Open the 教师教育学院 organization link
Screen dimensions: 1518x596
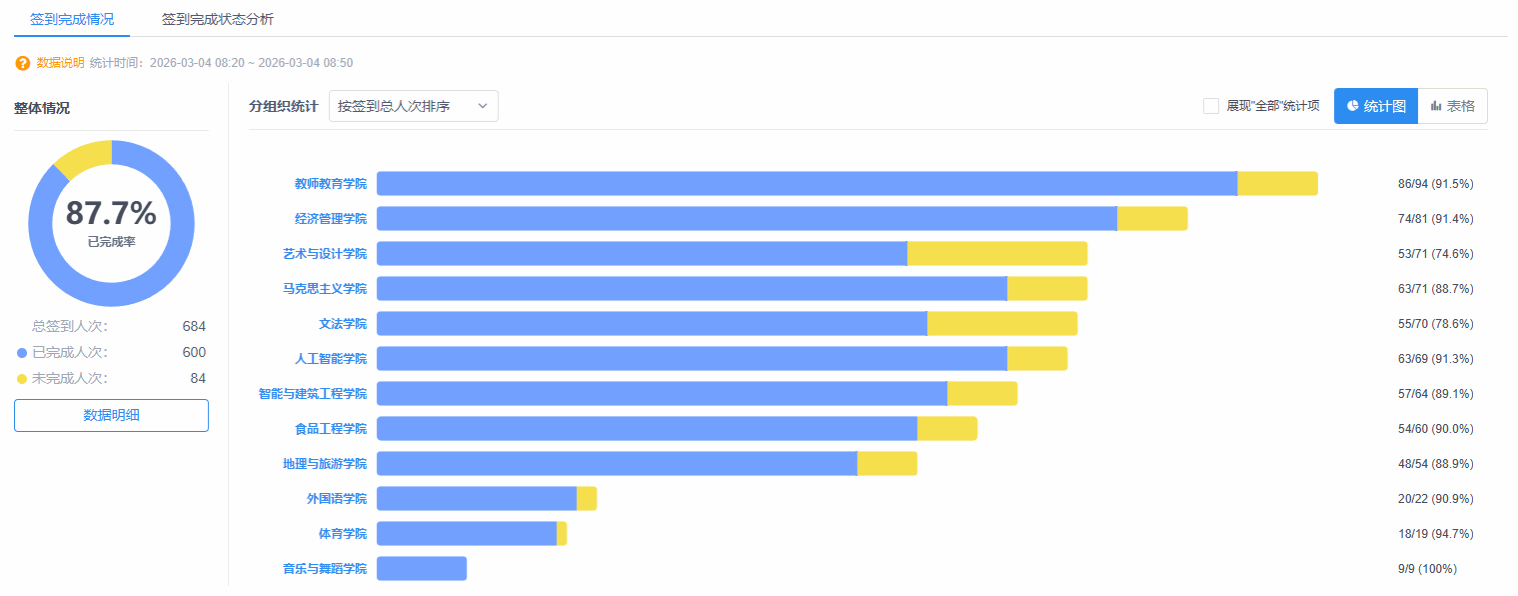(x=330, y=184)
